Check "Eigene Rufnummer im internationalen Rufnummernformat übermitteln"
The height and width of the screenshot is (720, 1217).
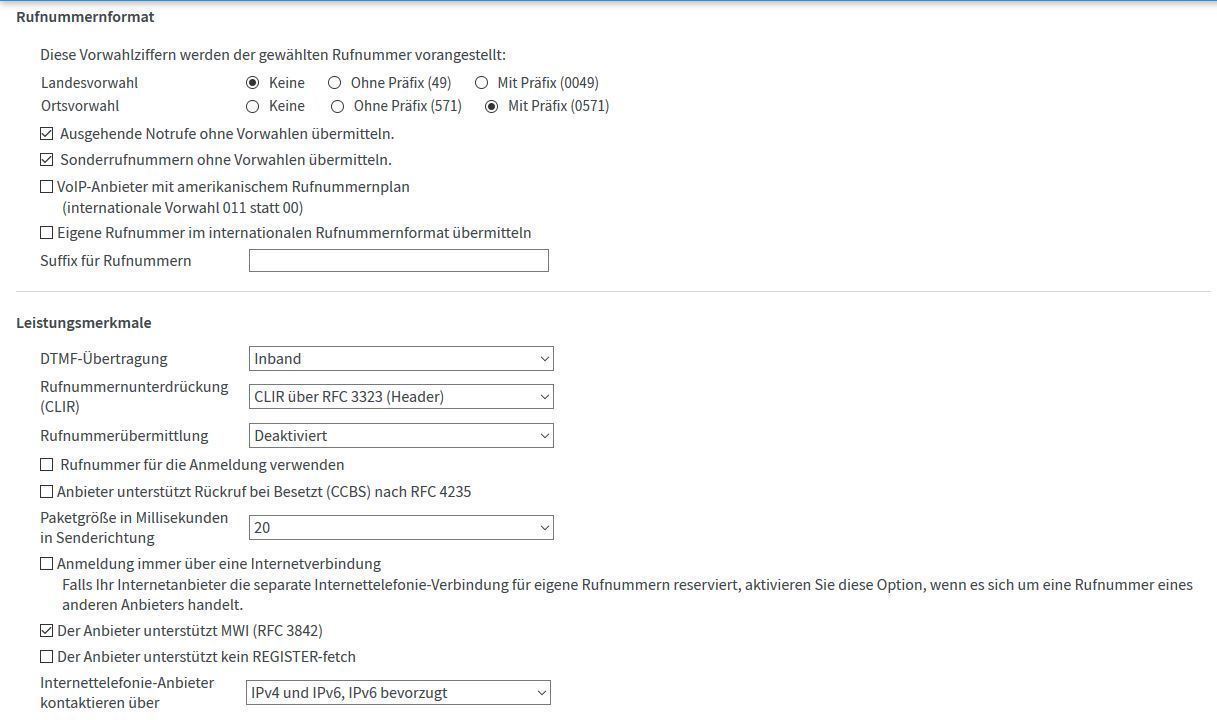click(x=46, y=232)
